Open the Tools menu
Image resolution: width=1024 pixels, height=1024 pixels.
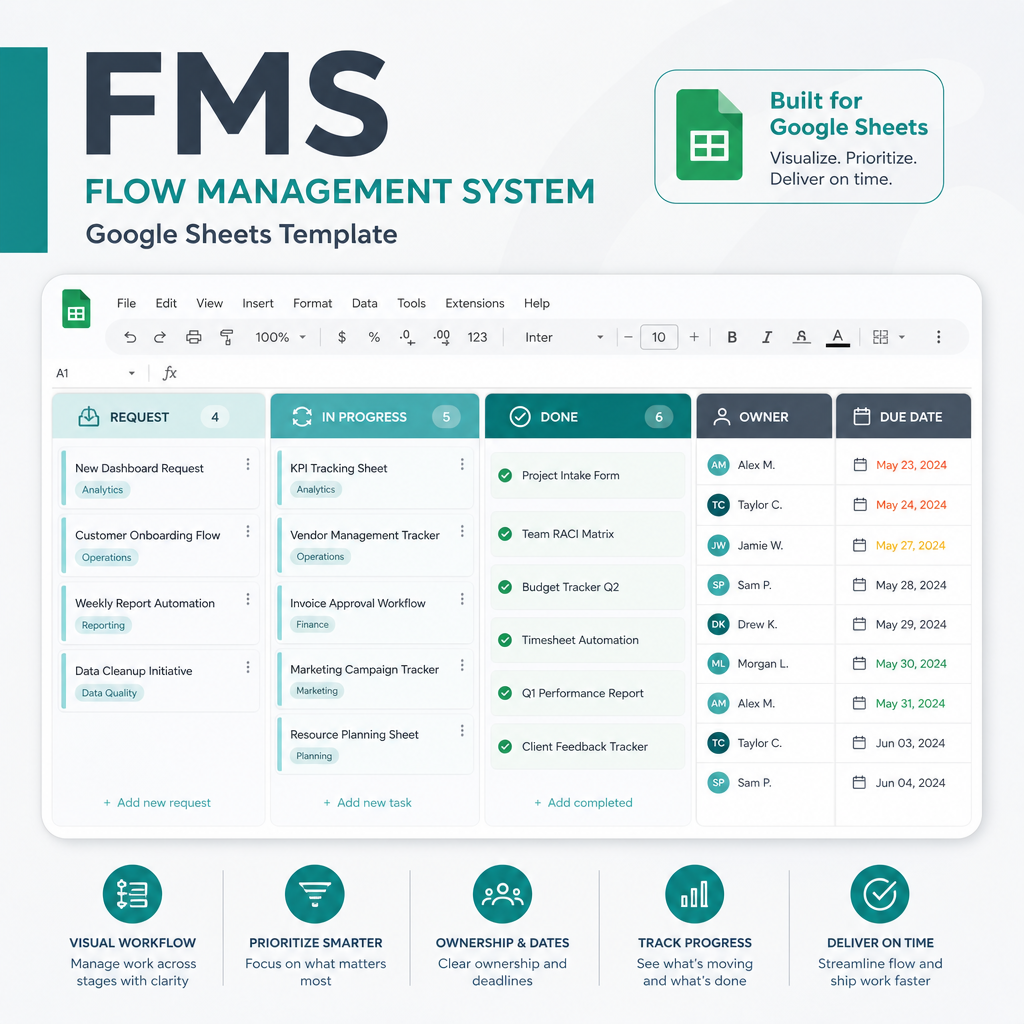pyautogui.click(x=411, y=303)
